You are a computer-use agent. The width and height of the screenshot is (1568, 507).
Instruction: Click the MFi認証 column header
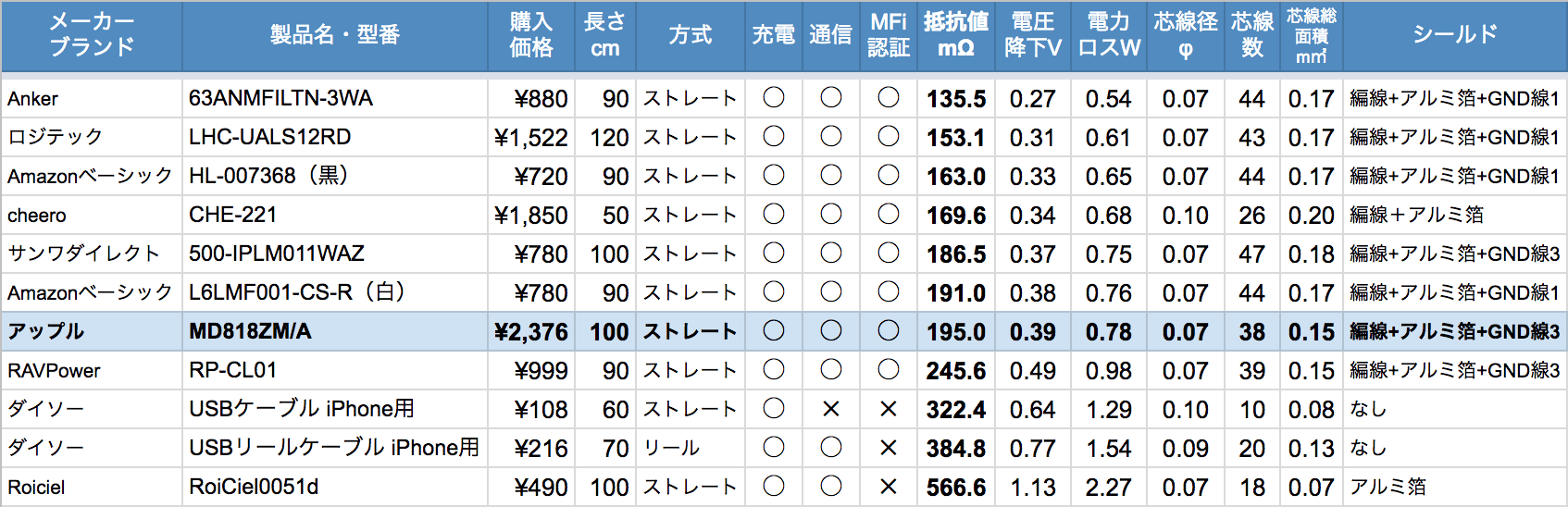coord(889,35)
